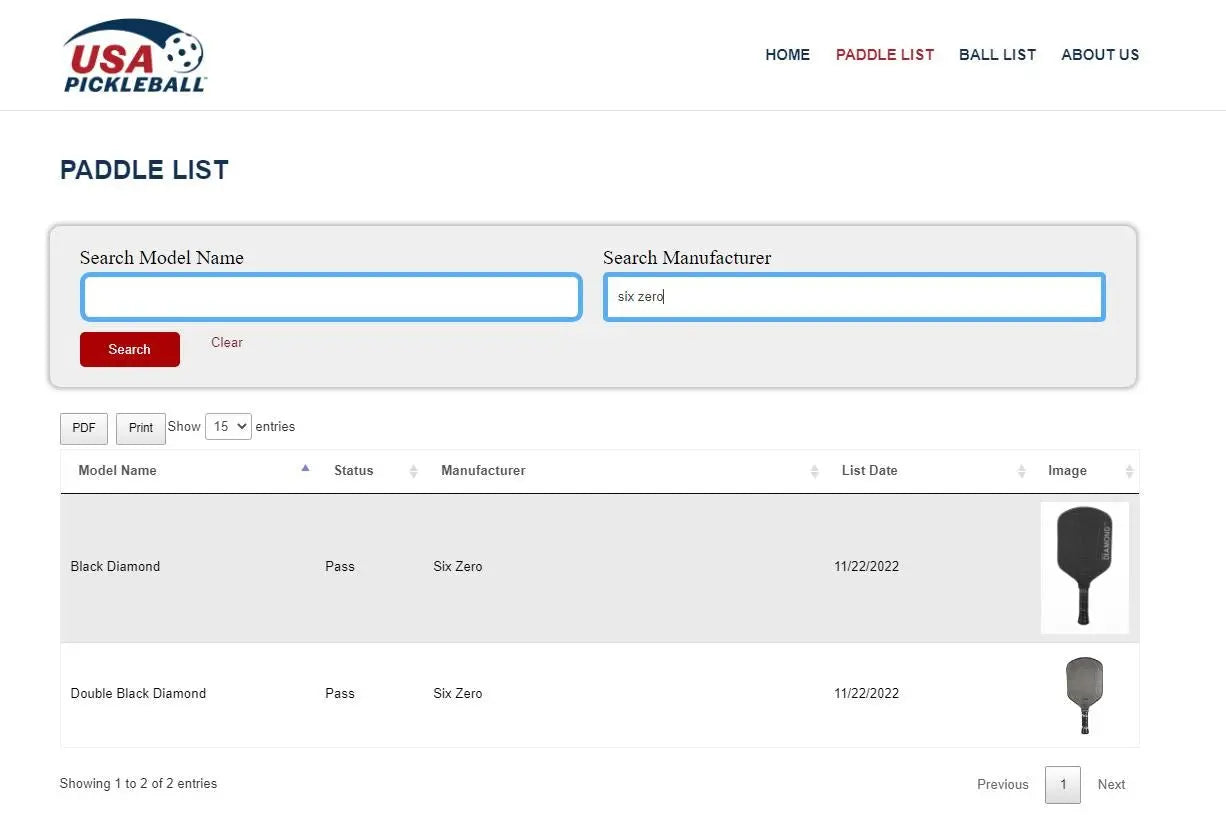Focus the Search Model Name field

(x=331, y=297)
